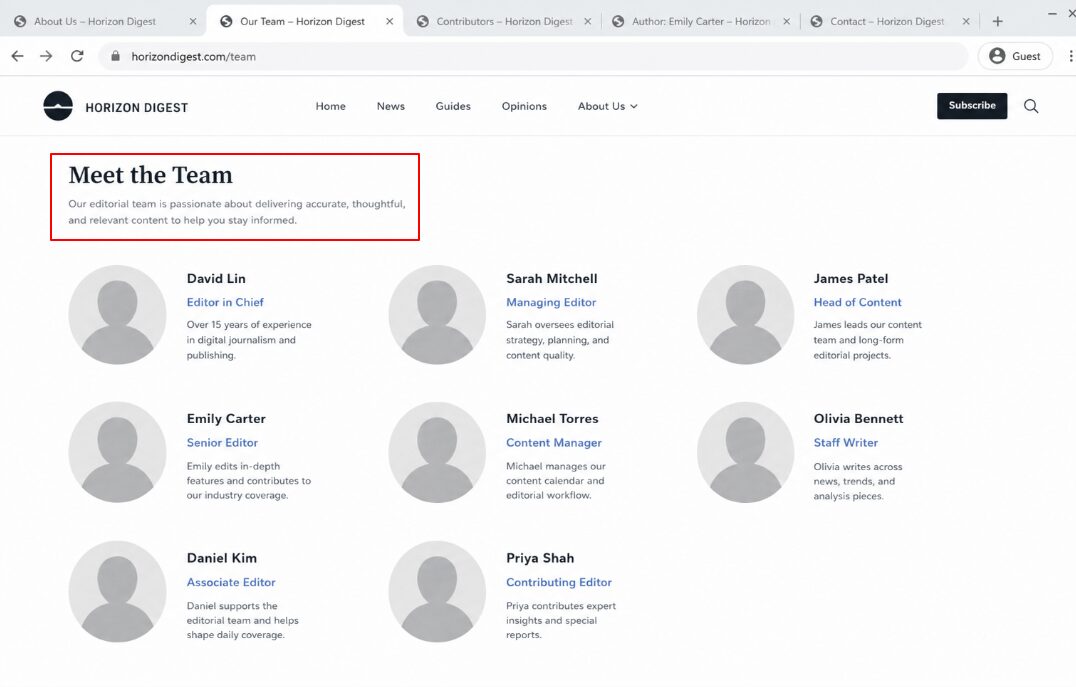Open a new tab with plus icon
This screenshot has height=687, width=1076.
click(x=998, y=21)
